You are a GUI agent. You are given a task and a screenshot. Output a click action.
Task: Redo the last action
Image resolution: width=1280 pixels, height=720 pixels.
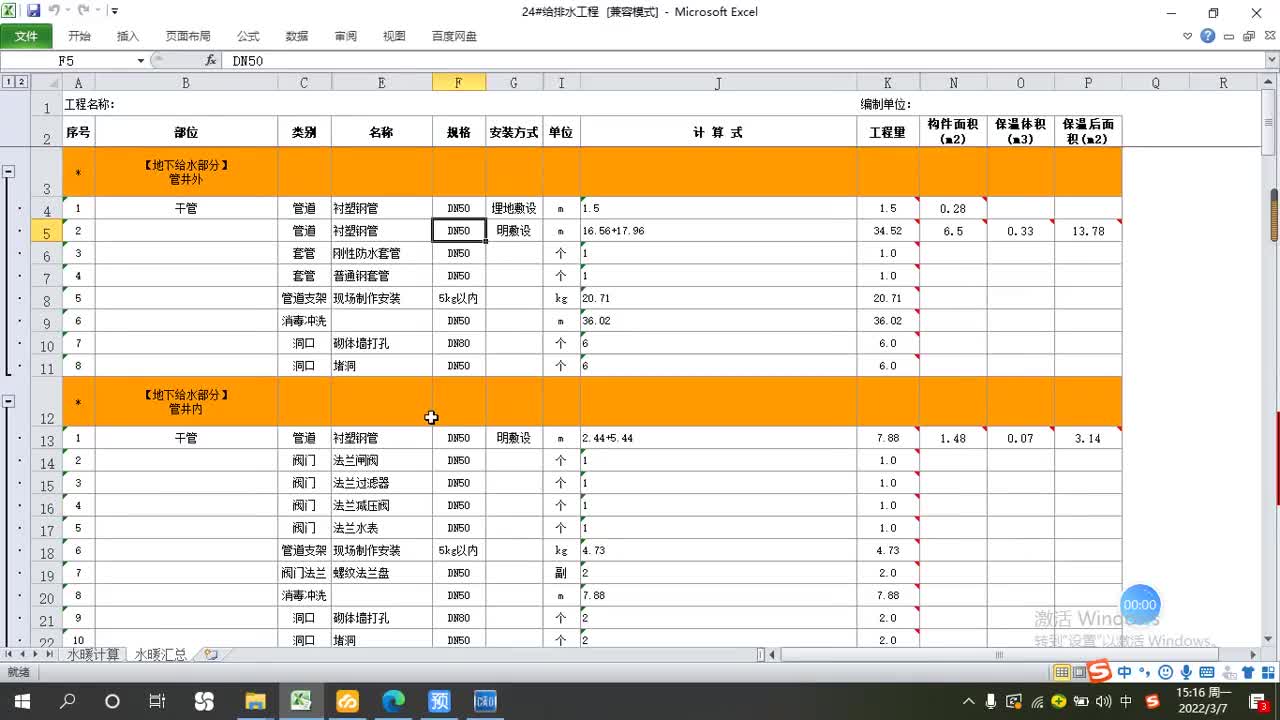pyautogui.click(x=83, y=11)
